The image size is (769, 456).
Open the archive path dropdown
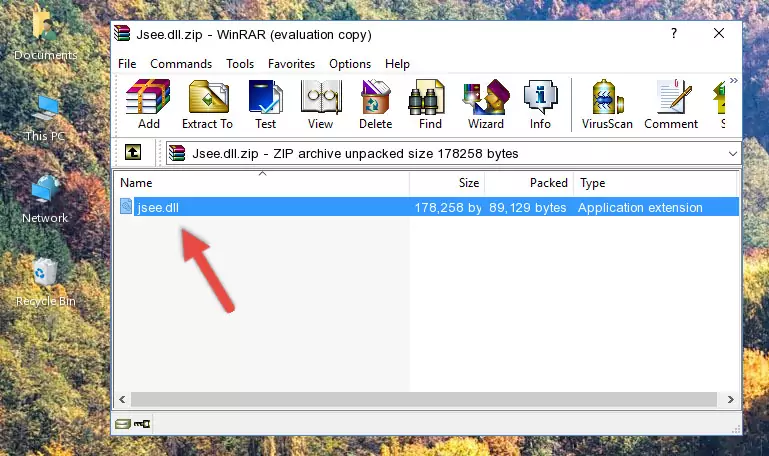tap(732, 153)
